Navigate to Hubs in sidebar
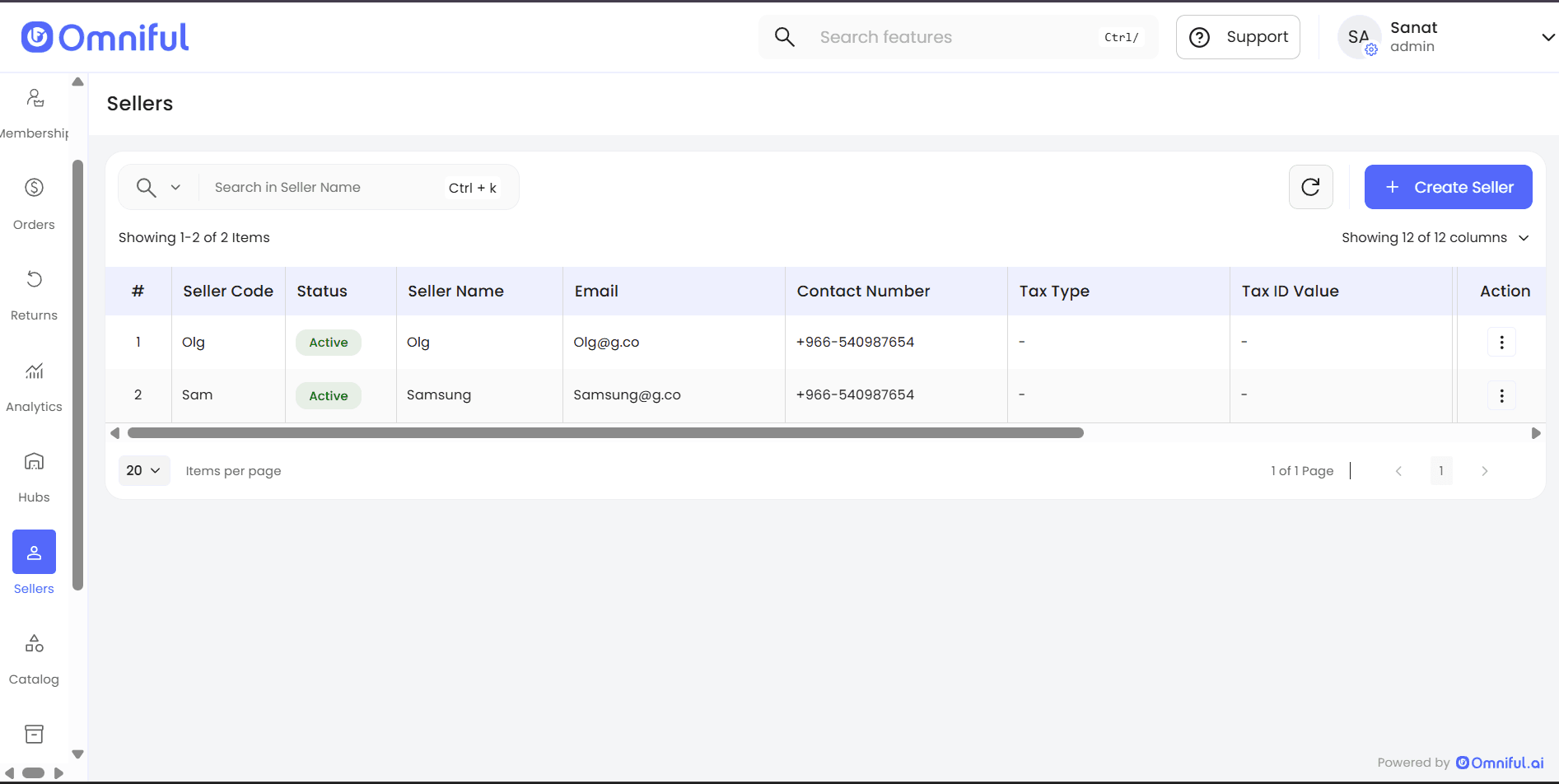The width and height of the screenshot is (1559, 784). pos(34,462)
